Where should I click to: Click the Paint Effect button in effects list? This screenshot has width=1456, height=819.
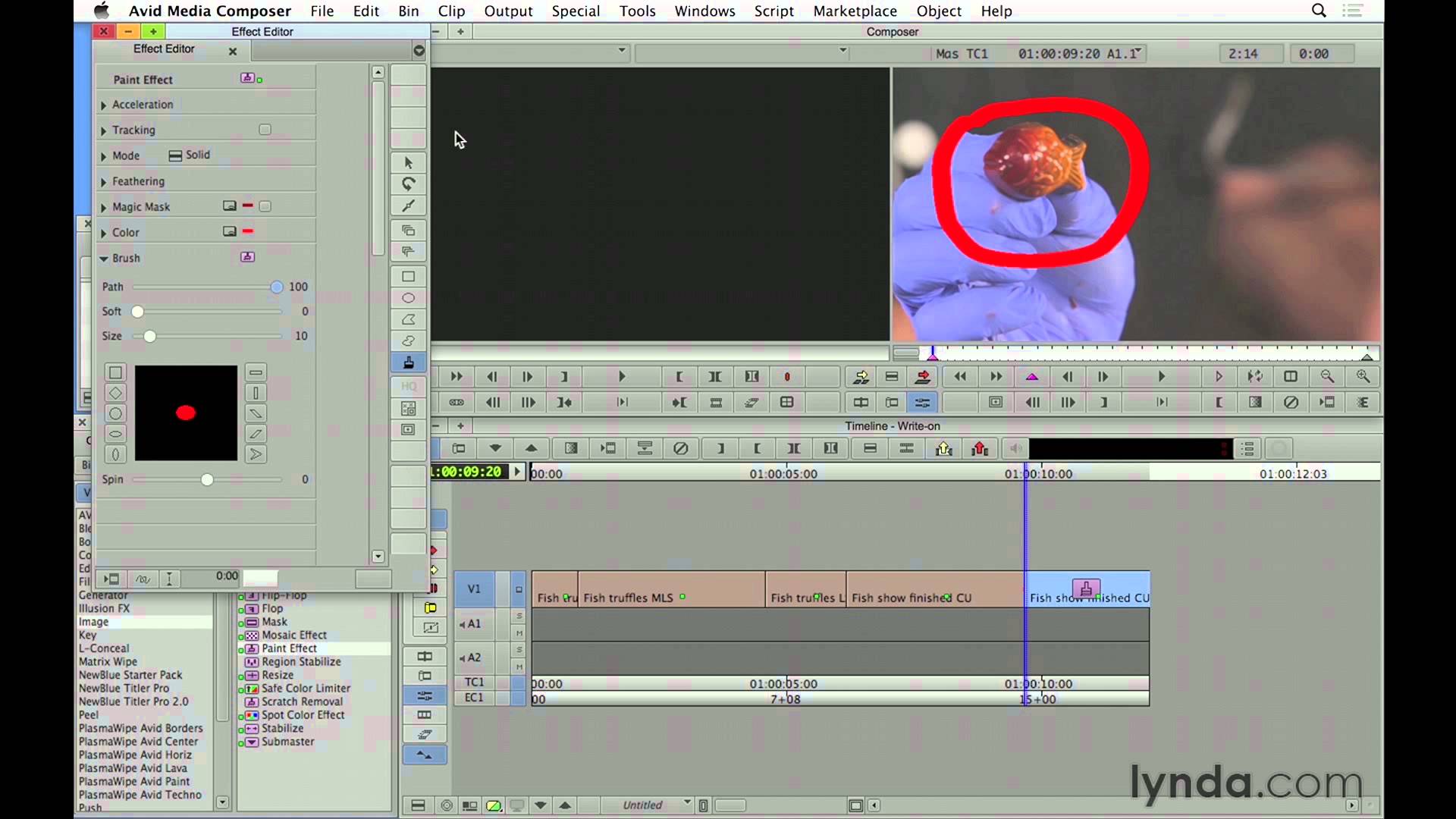pyautogui.click(x=289, y=647)
